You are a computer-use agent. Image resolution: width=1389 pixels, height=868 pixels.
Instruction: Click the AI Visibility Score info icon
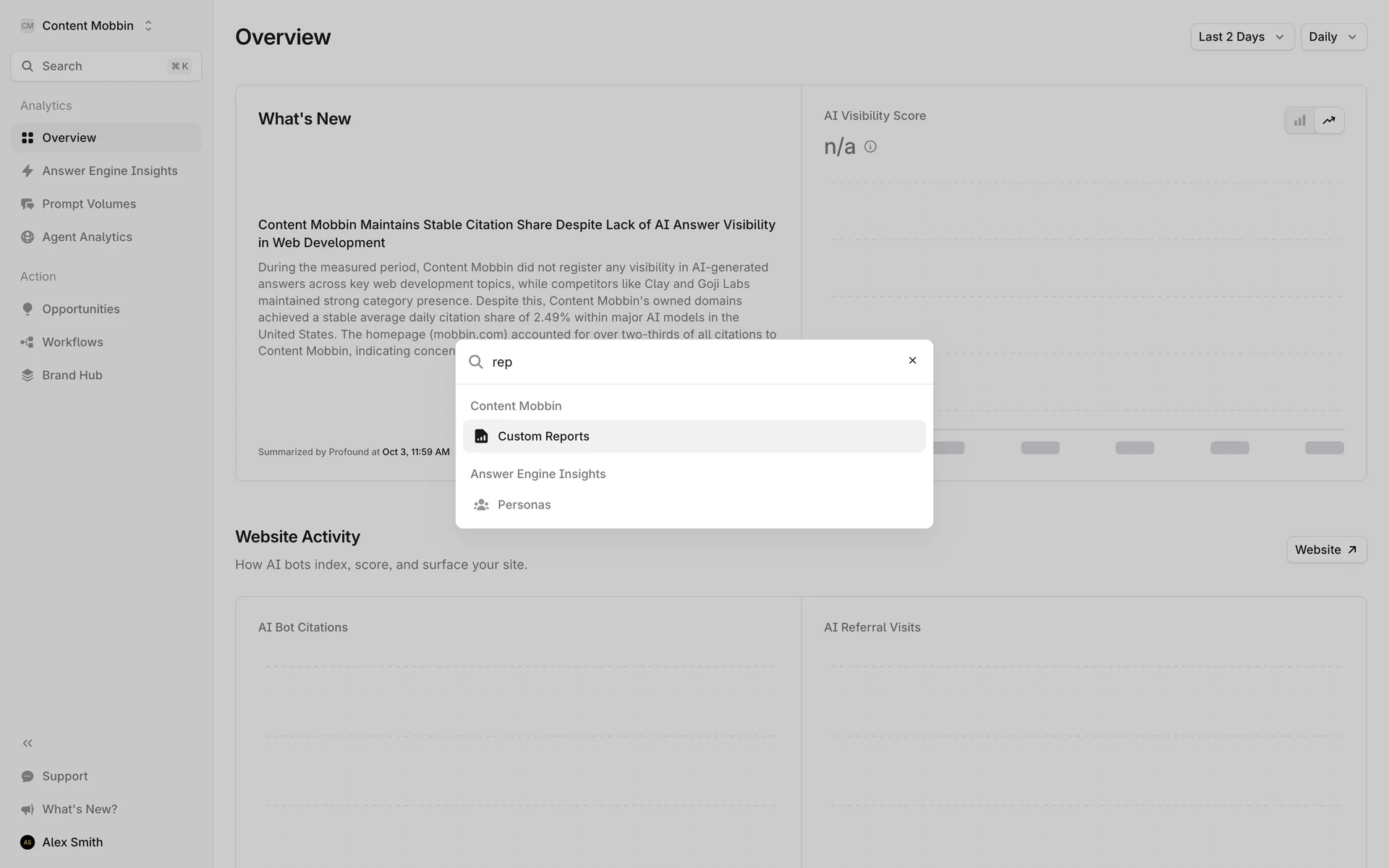point(870,147)
